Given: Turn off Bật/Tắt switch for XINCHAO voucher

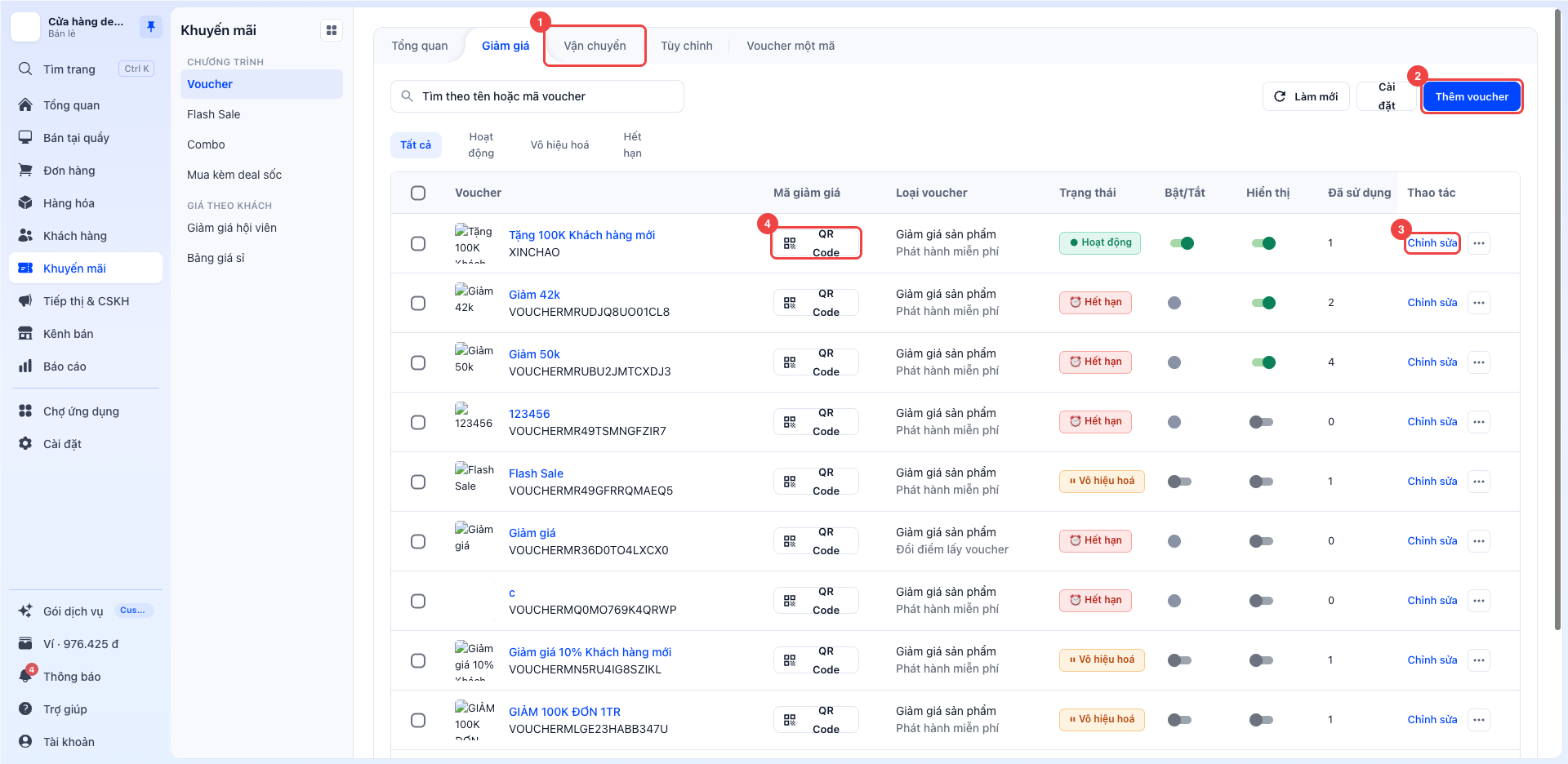Looking at the screenshot, I should (x=1182, y=243).
